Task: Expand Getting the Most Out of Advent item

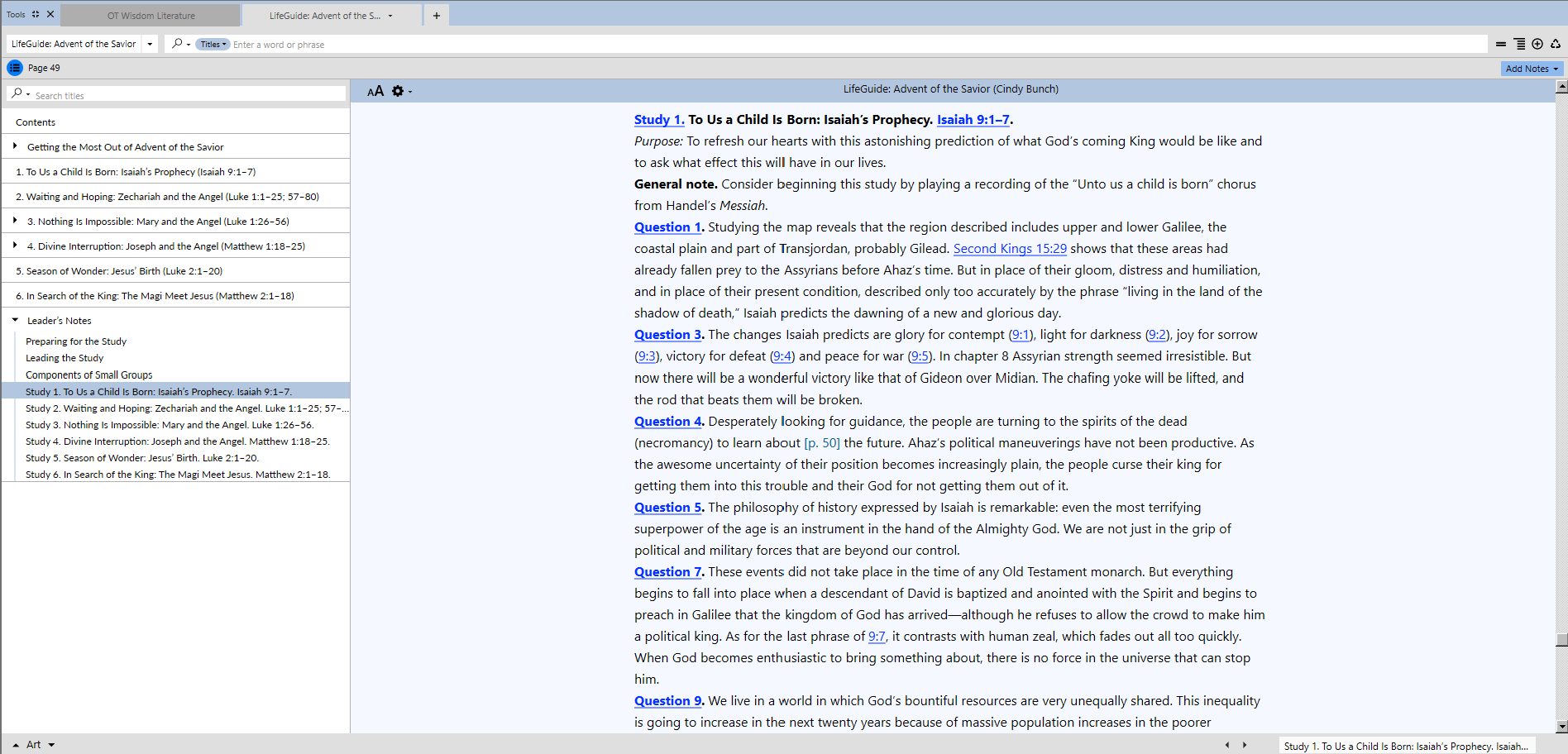Action: [x=15, y=146]
